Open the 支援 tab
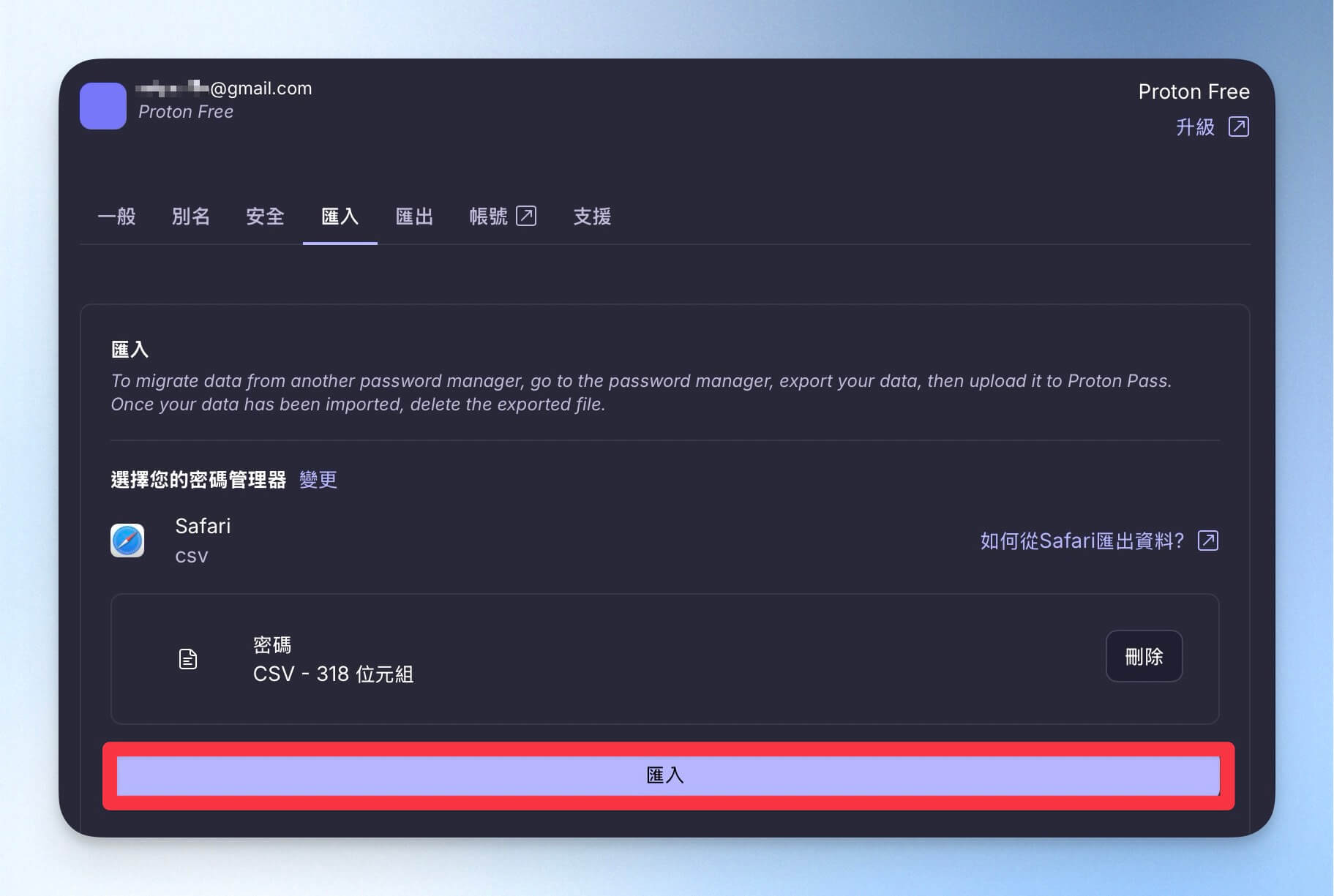Image resolution: width=1334 pixels, height=896 pixels. [x=592, y=217]
